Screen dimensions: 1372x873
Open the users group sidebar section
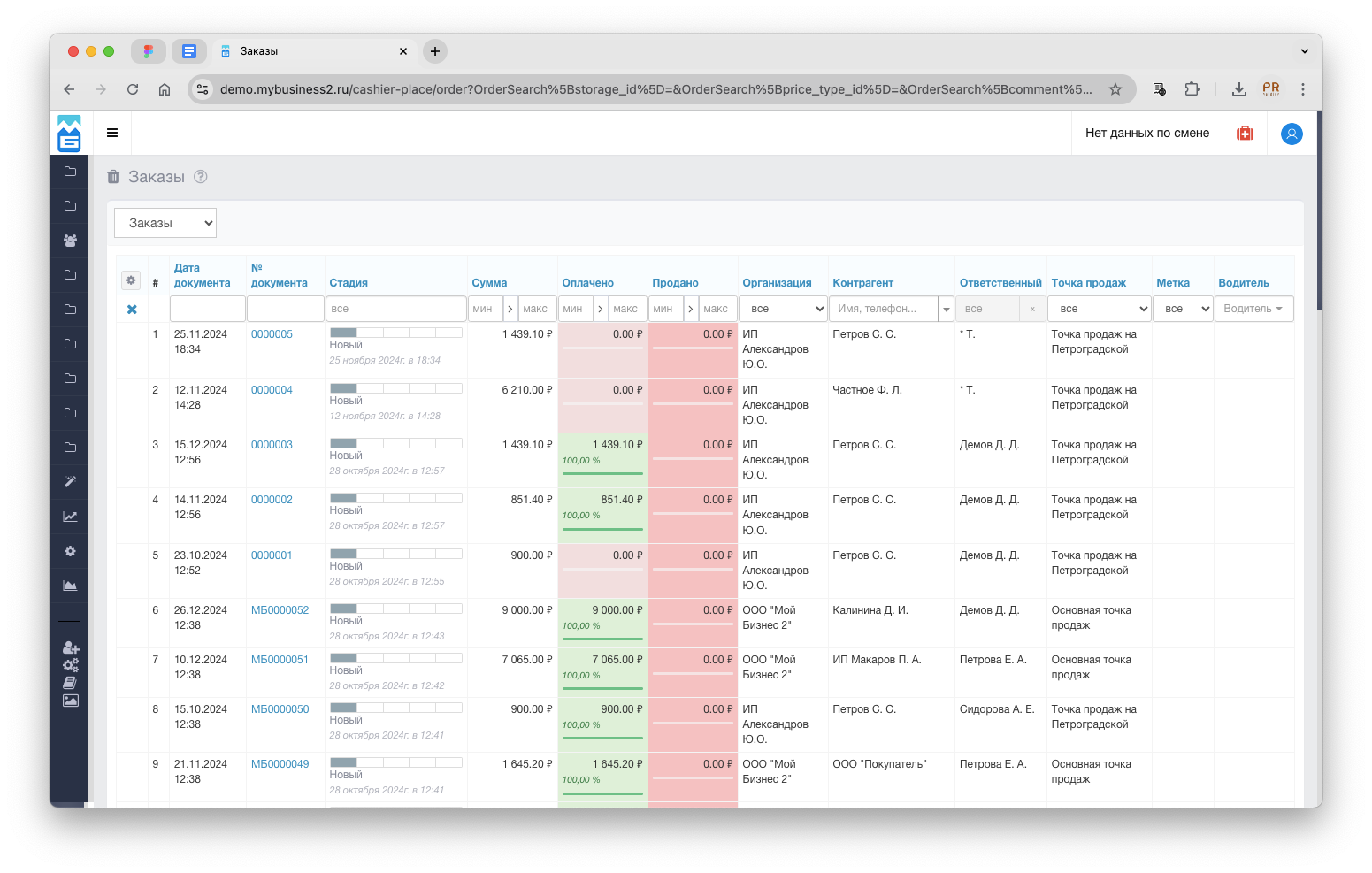(x=70, y=241)
